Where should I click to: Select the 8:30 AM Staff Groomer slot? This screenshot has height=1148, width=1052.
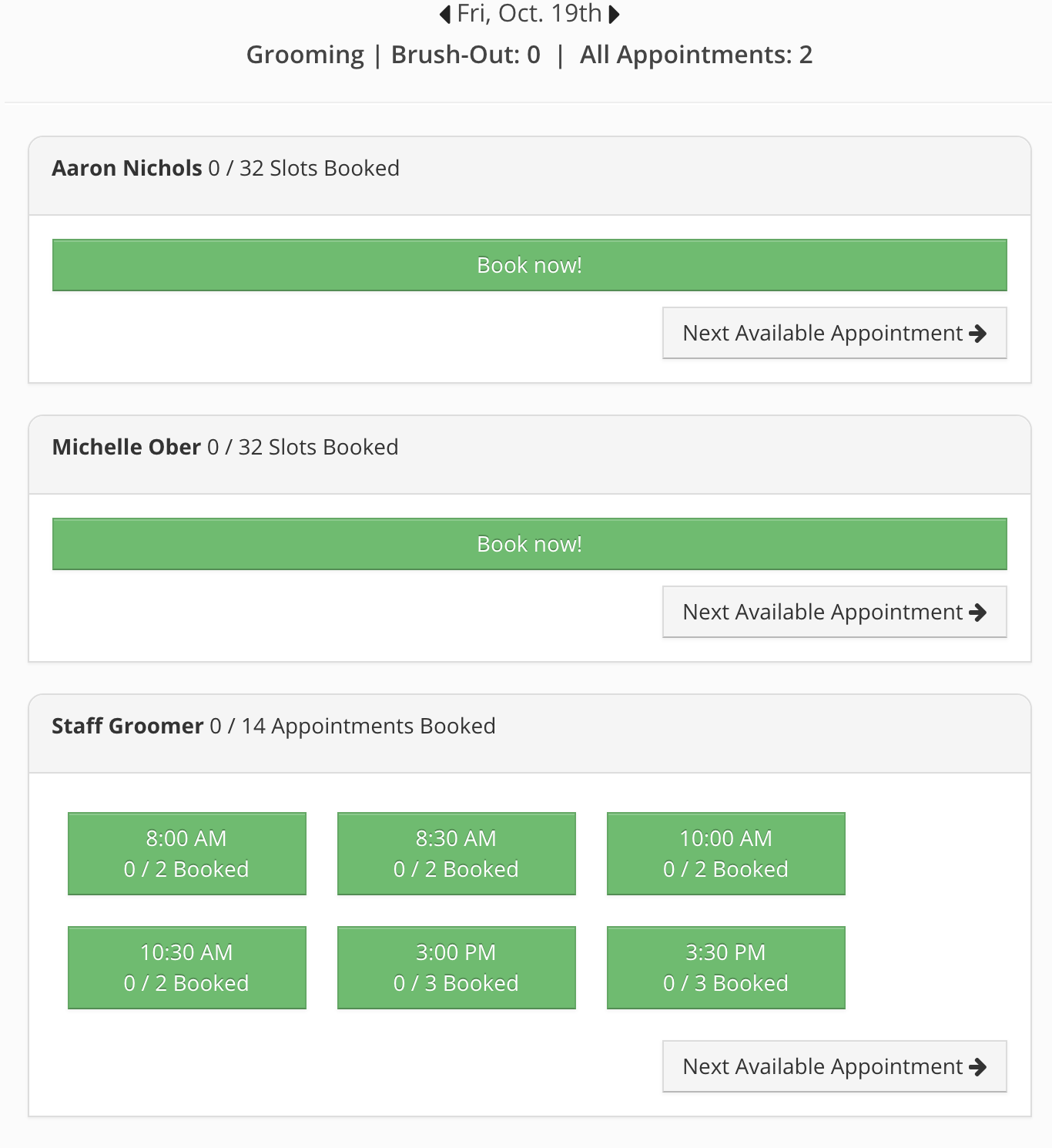(457, 854)
